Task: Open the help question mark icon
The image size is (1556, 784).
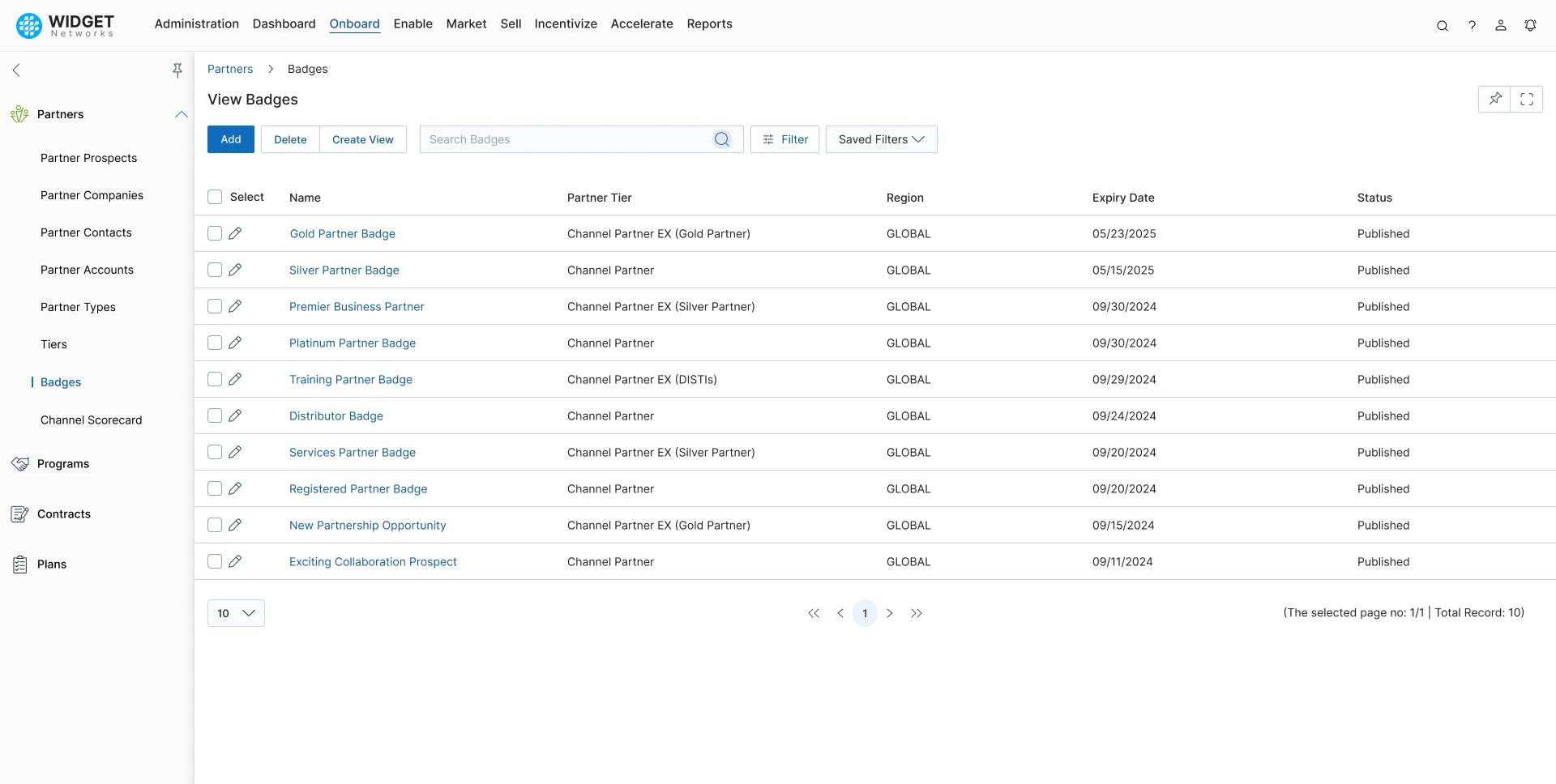Action: coord(1472,25)
